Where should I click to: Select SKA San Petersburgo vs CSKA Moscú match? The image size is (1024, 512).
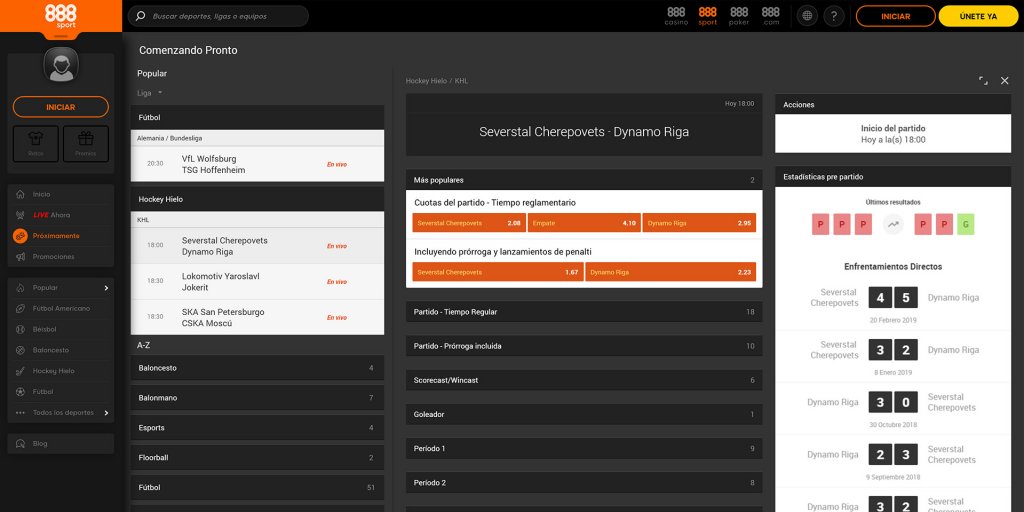tap(257, 317)
